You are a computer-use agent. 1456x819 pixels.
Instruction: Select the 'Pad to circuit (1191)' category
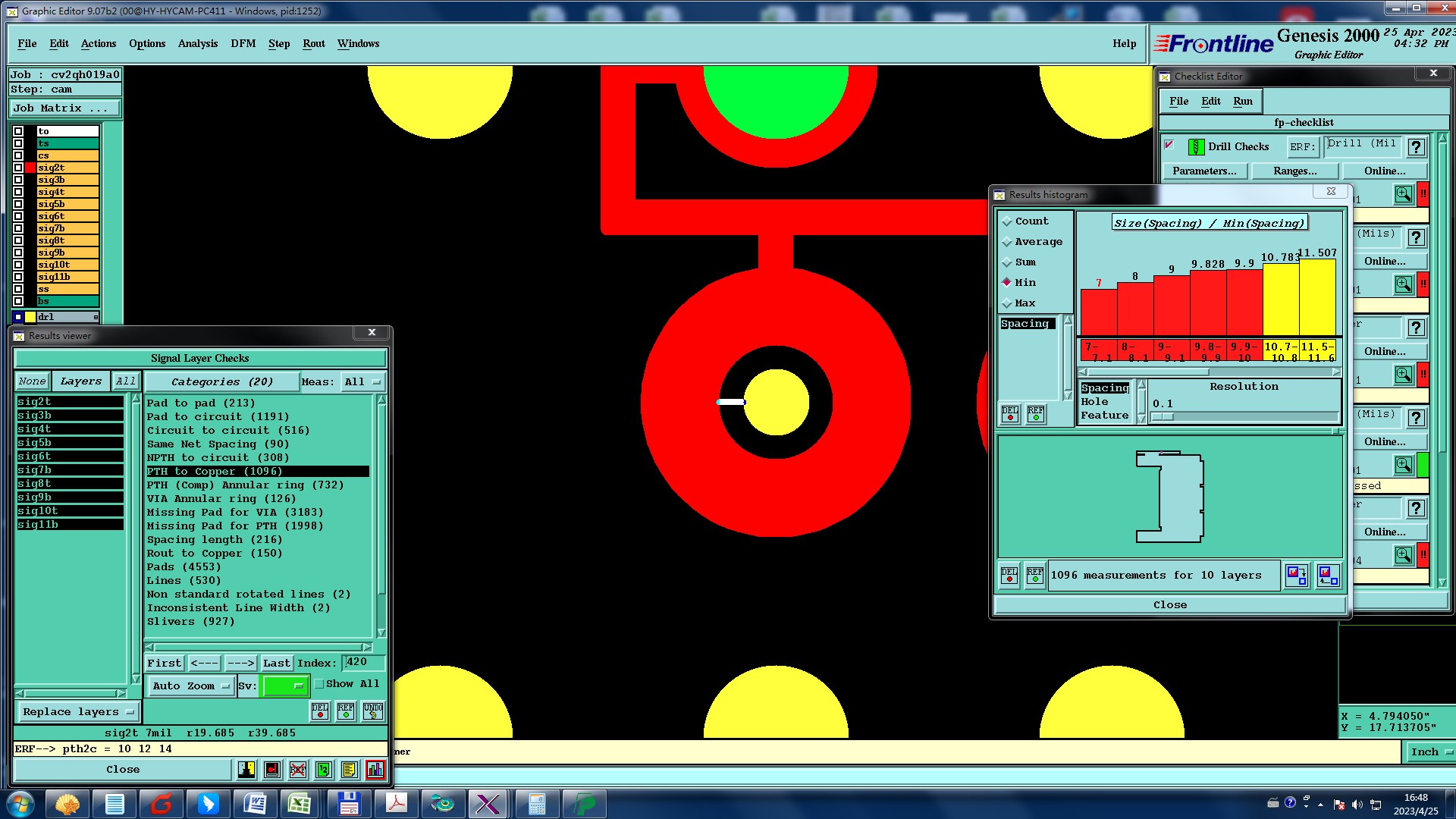(x=218, y=417)
